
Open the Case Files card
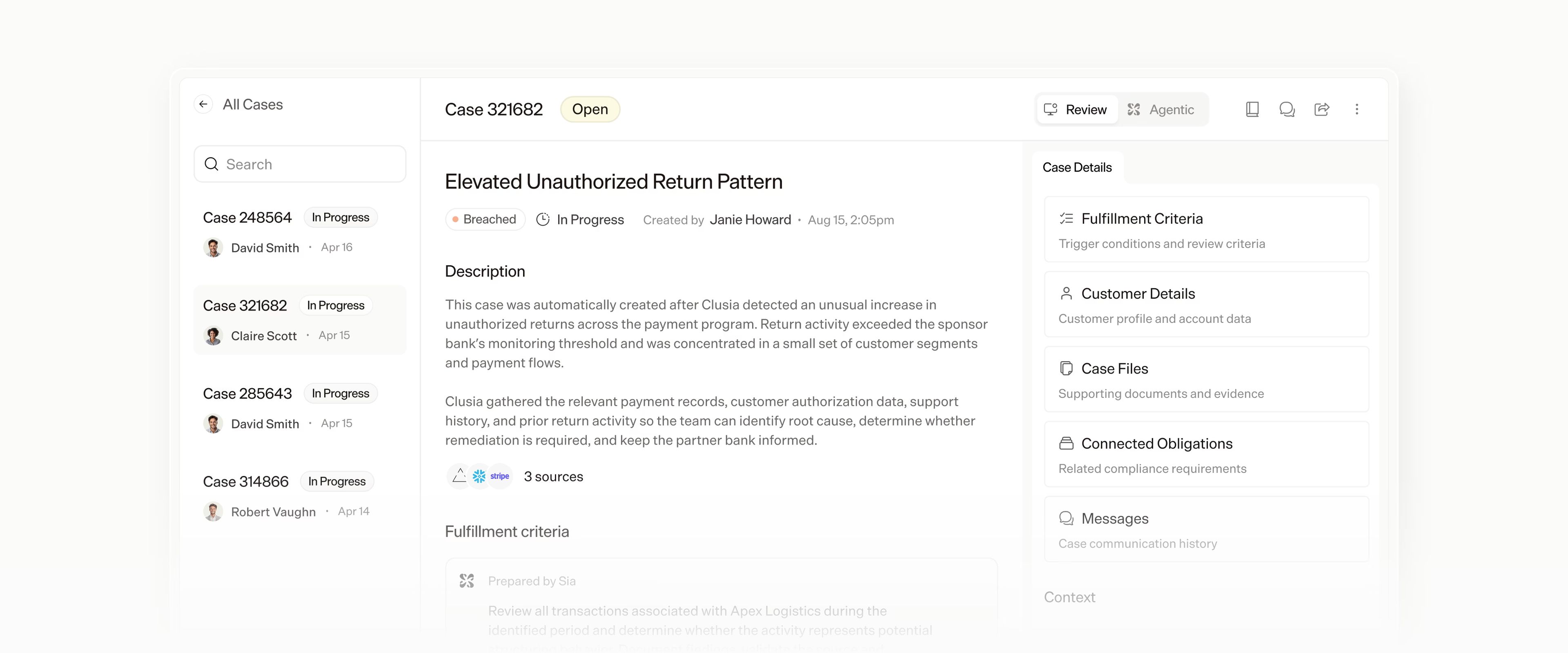[1207, 379]
